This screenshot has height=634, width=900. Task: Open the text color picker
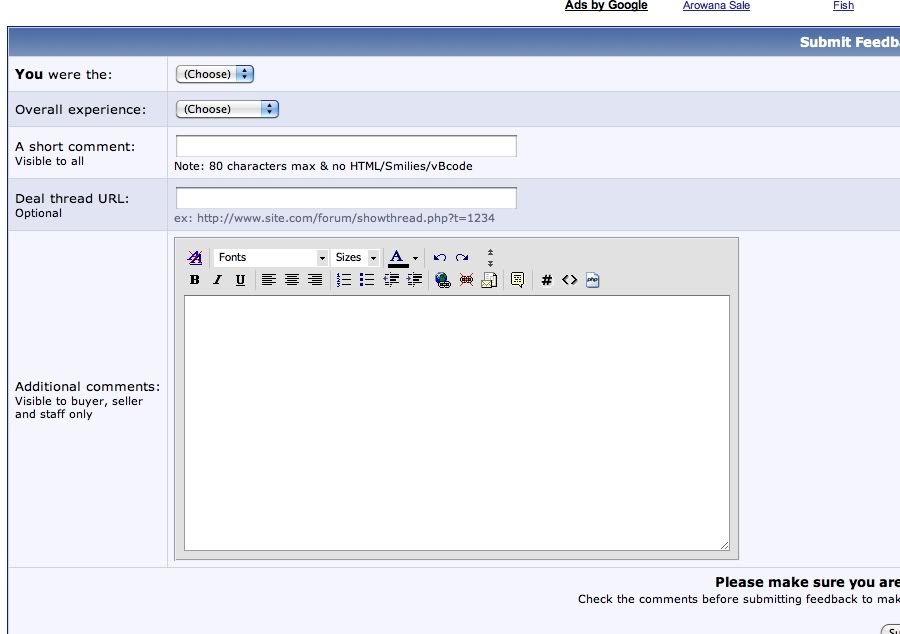pyautogui.click(x=415, y=258)
